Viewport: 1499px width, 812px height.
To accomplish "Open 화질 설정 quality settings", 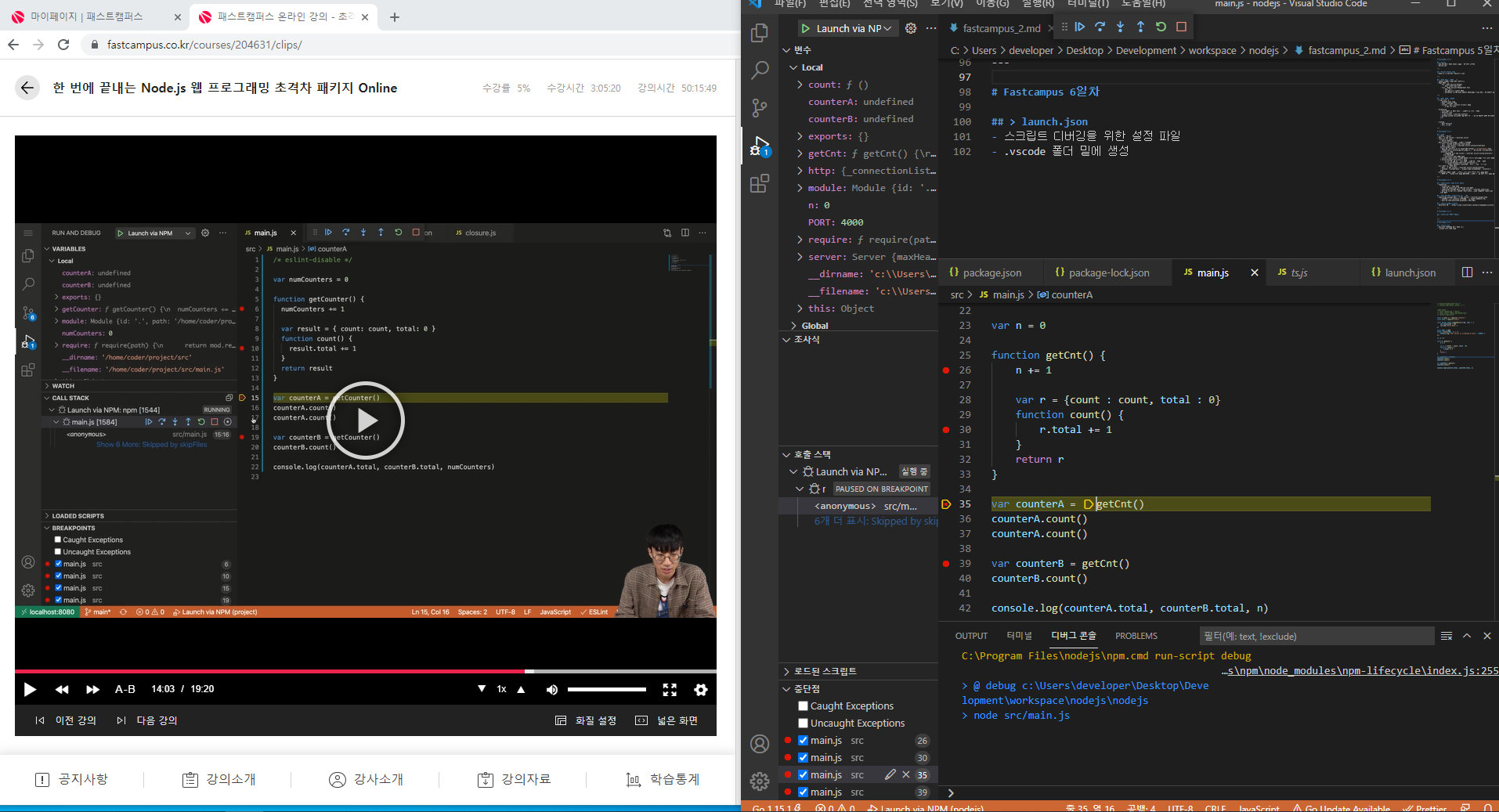I will 586,720.
